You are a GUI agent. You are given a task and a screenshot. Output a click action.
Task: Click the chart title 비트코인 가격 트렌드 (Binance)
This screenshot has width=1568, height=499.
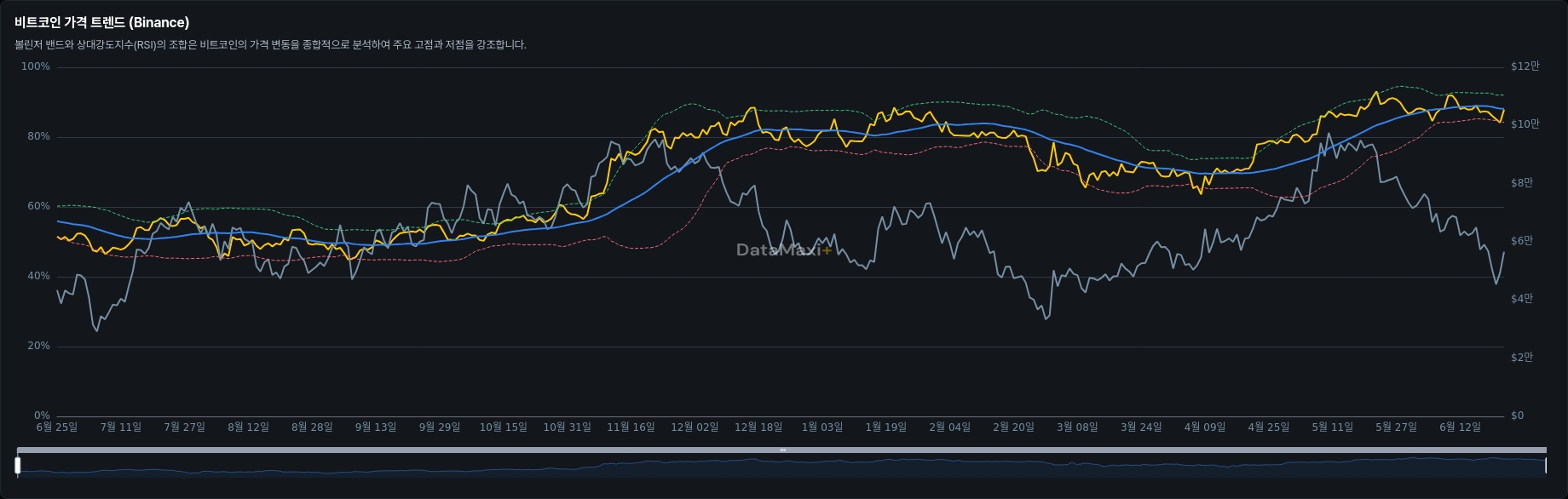pyautogui.click(x=101, y=22)
